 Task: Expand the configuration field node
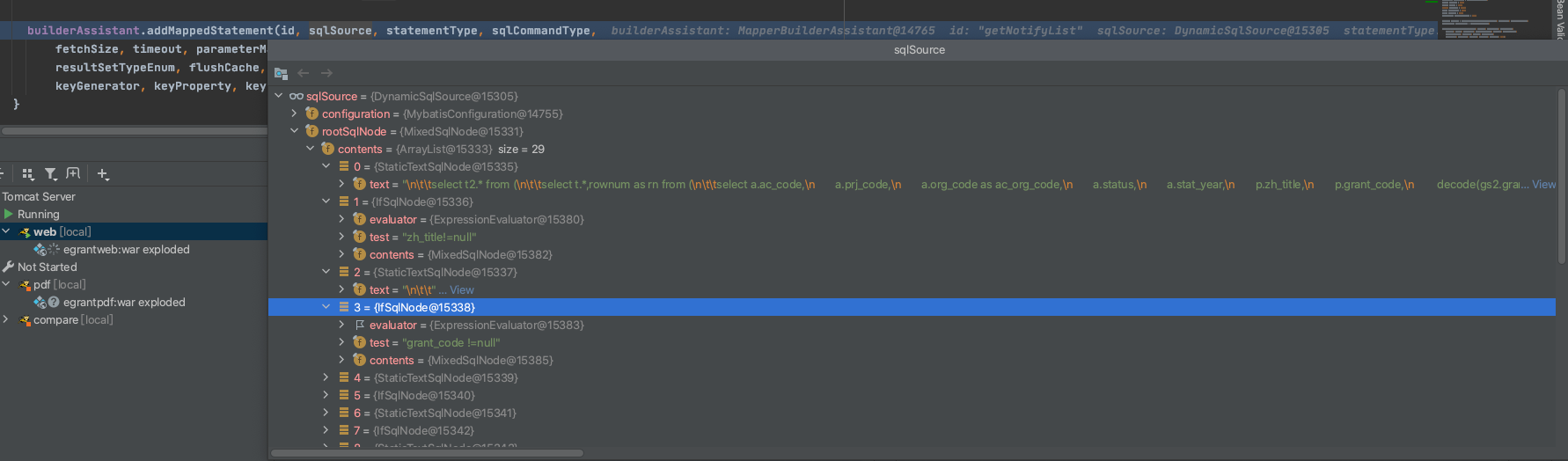tap(295, 113)
